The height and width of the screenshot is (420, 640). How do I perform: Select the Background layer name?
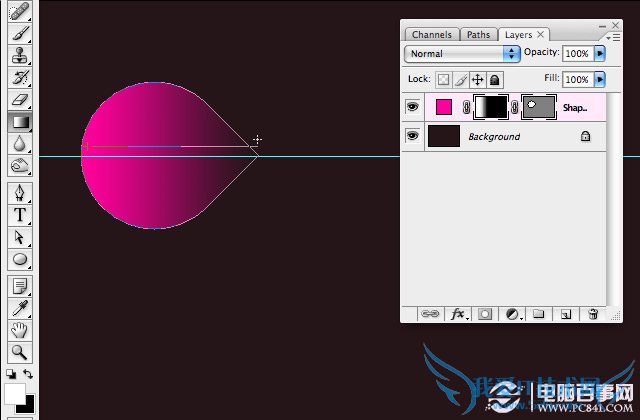[x=494, y=136]
